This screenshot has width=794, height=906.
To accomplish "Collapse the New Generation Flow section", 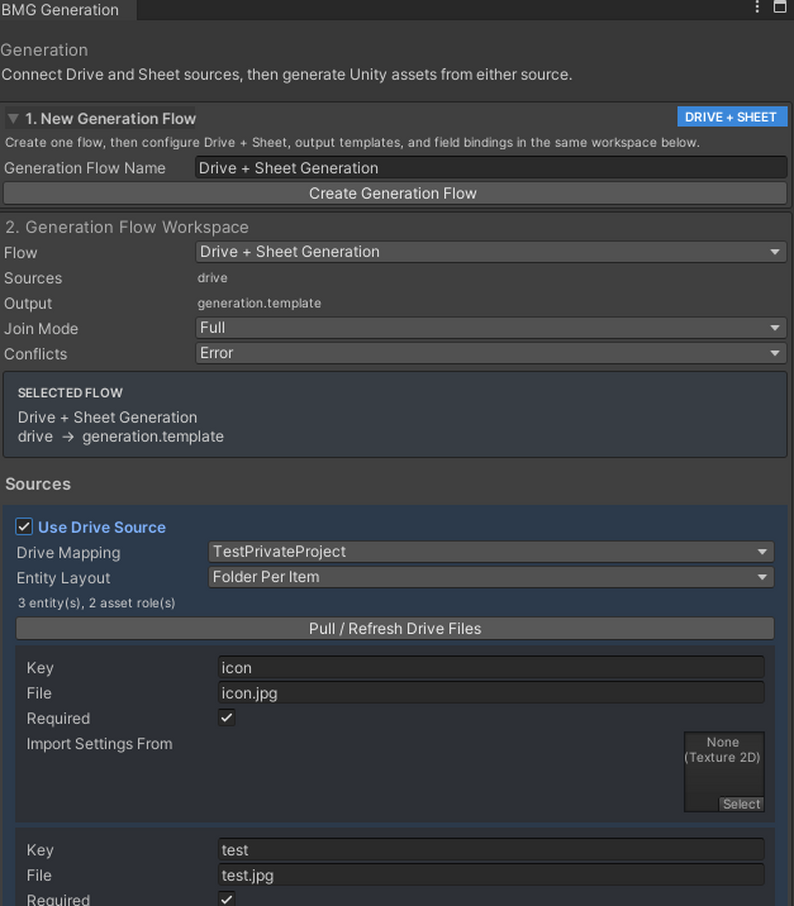I will point(13,118).
